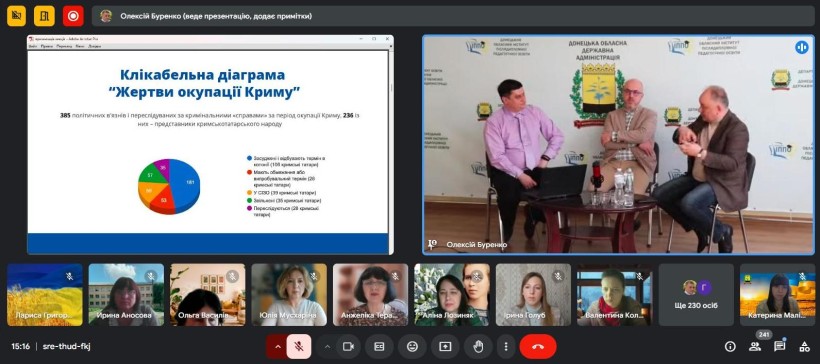Open the three-dot more options menu

pos(506,347)
